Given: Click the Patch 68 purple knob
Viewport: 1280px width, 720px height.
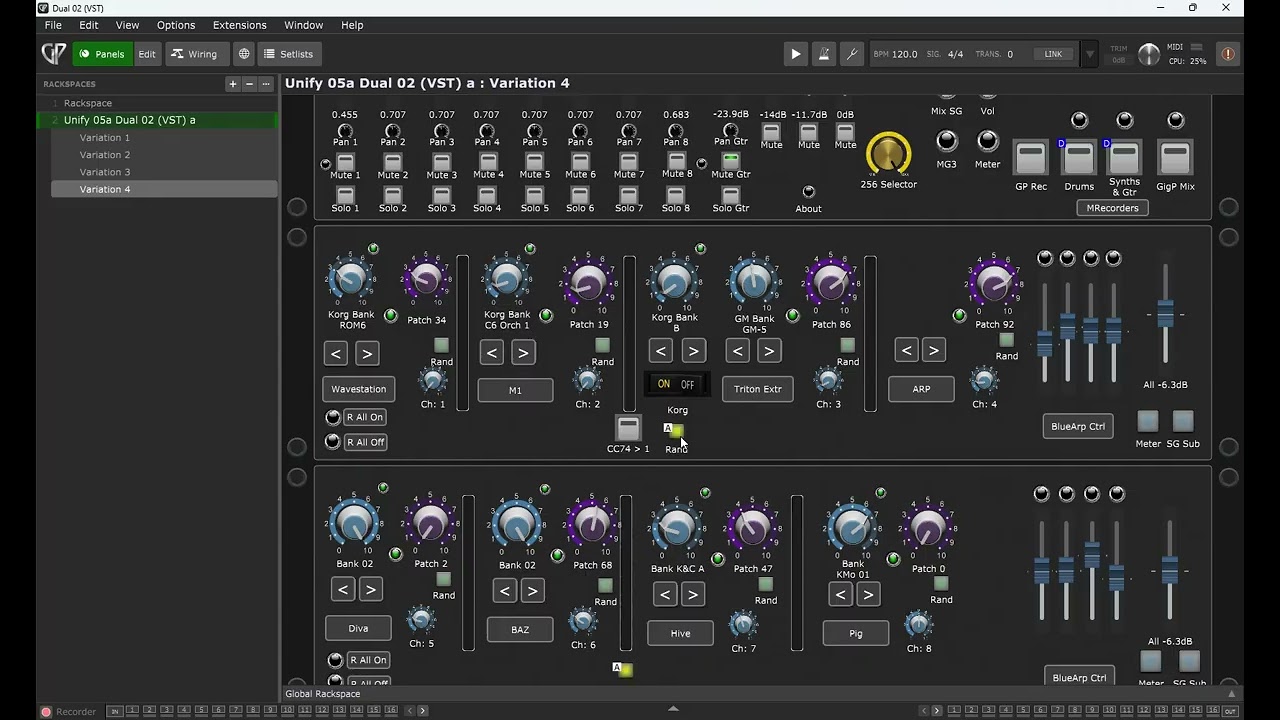Looking at the screenshot, I should [x=592, y=525].
